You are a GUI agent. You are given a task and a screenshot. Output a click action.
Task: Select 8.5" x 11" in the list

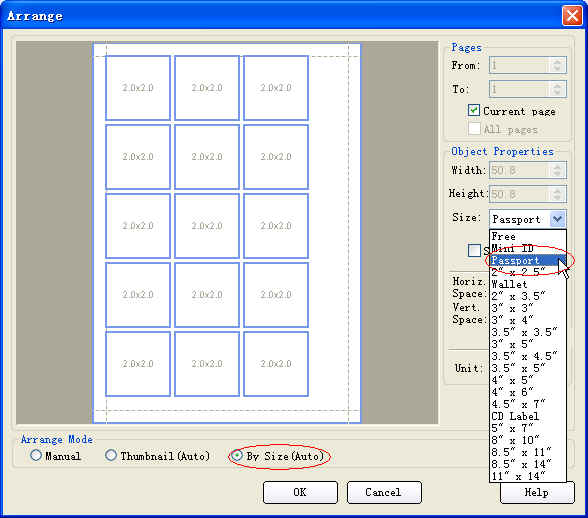tap(528, 452)
